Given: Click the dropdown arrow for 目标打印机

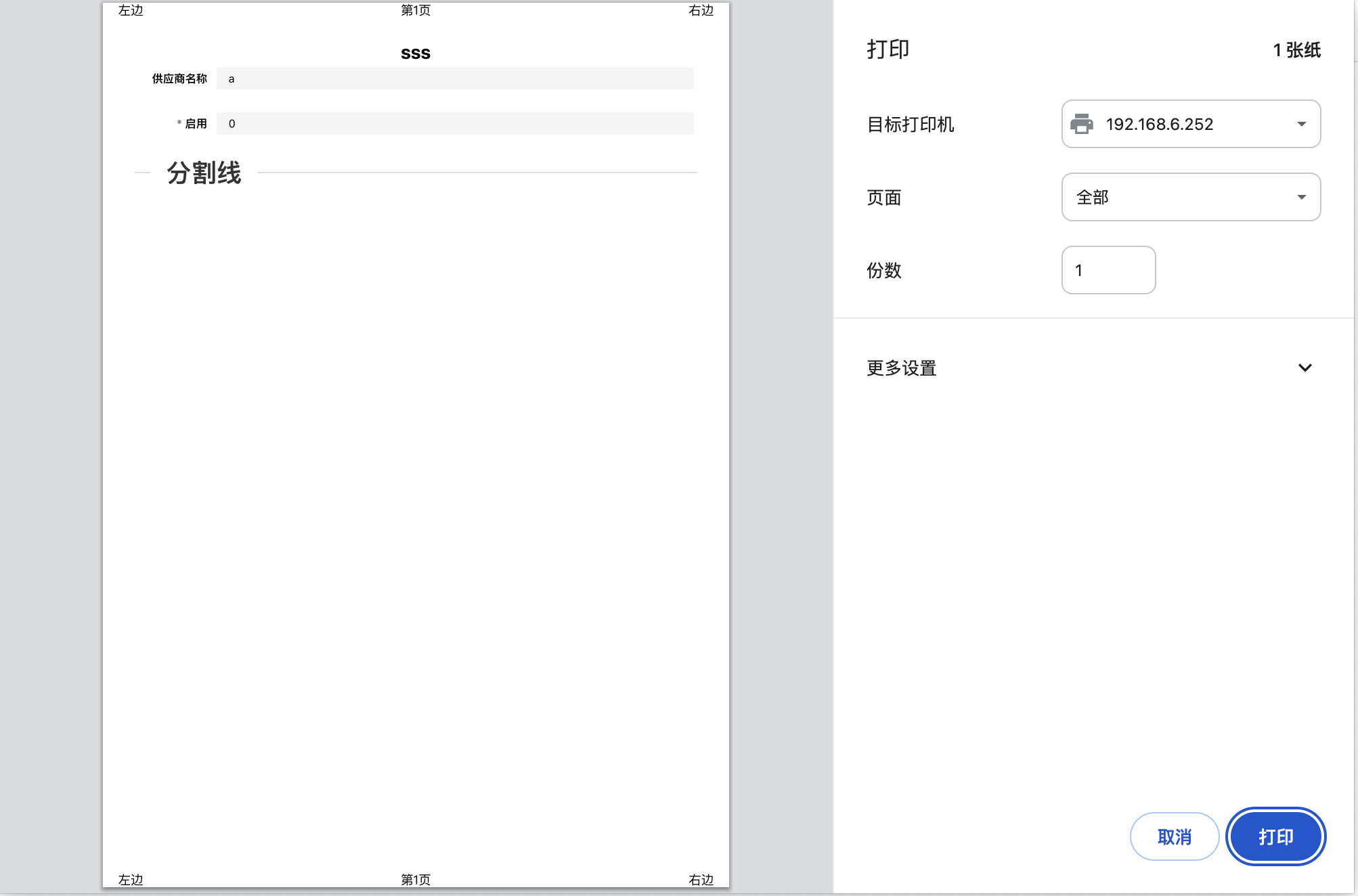Looking at the screenshot, I should tap(1301, 124).
